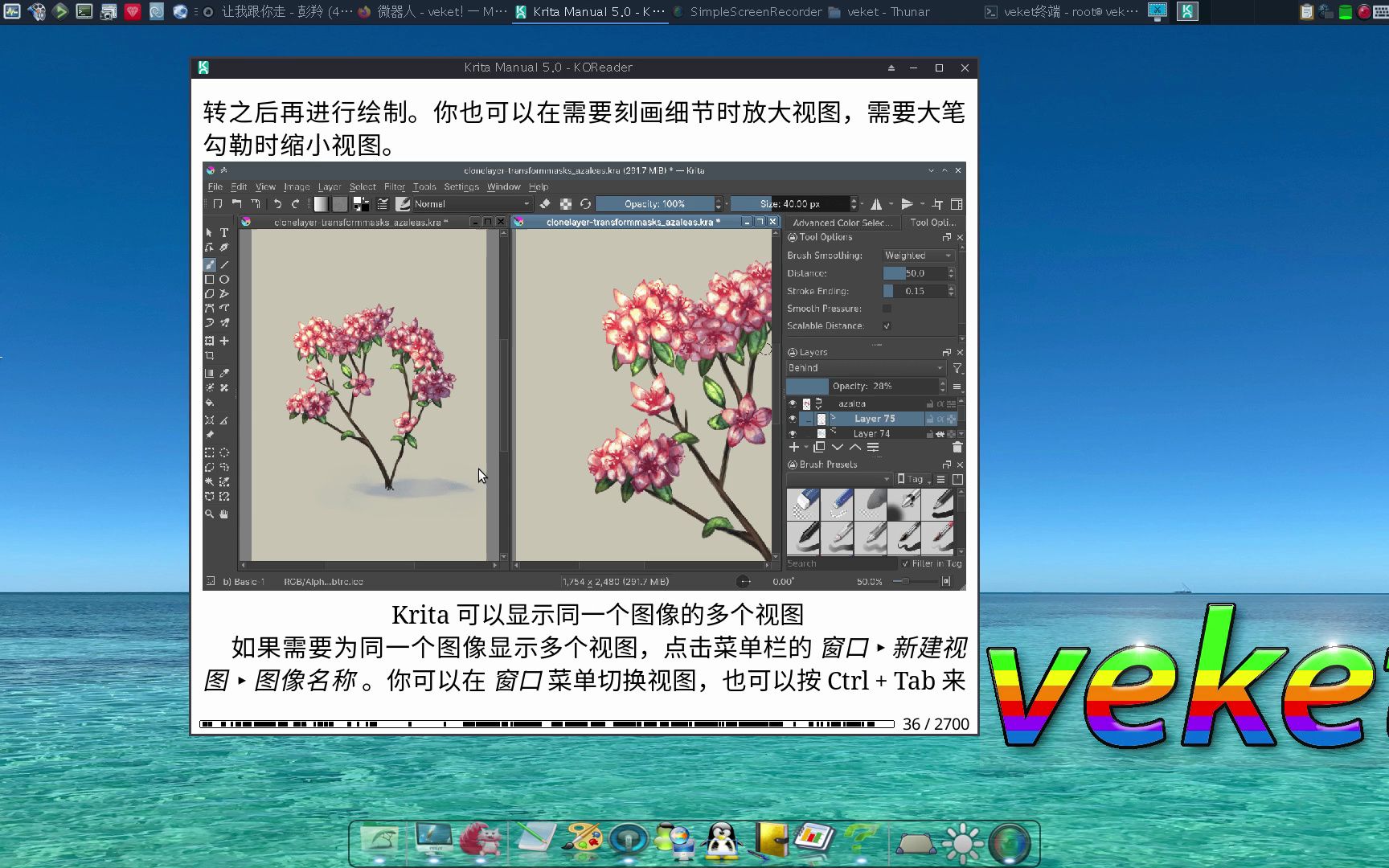Open the Window menu in Krita

pos(504,186)
